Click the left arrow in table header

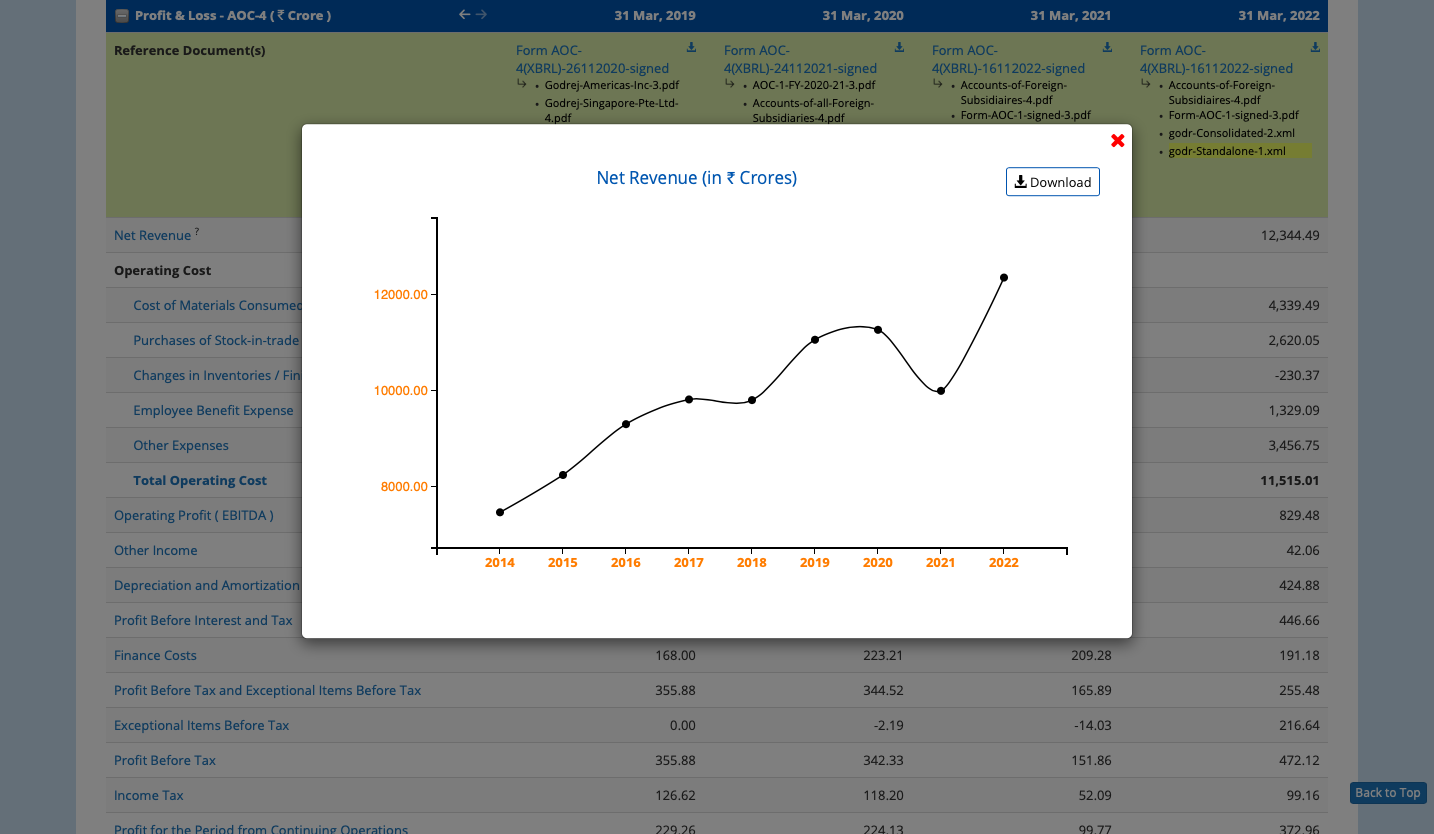point(464,15)
